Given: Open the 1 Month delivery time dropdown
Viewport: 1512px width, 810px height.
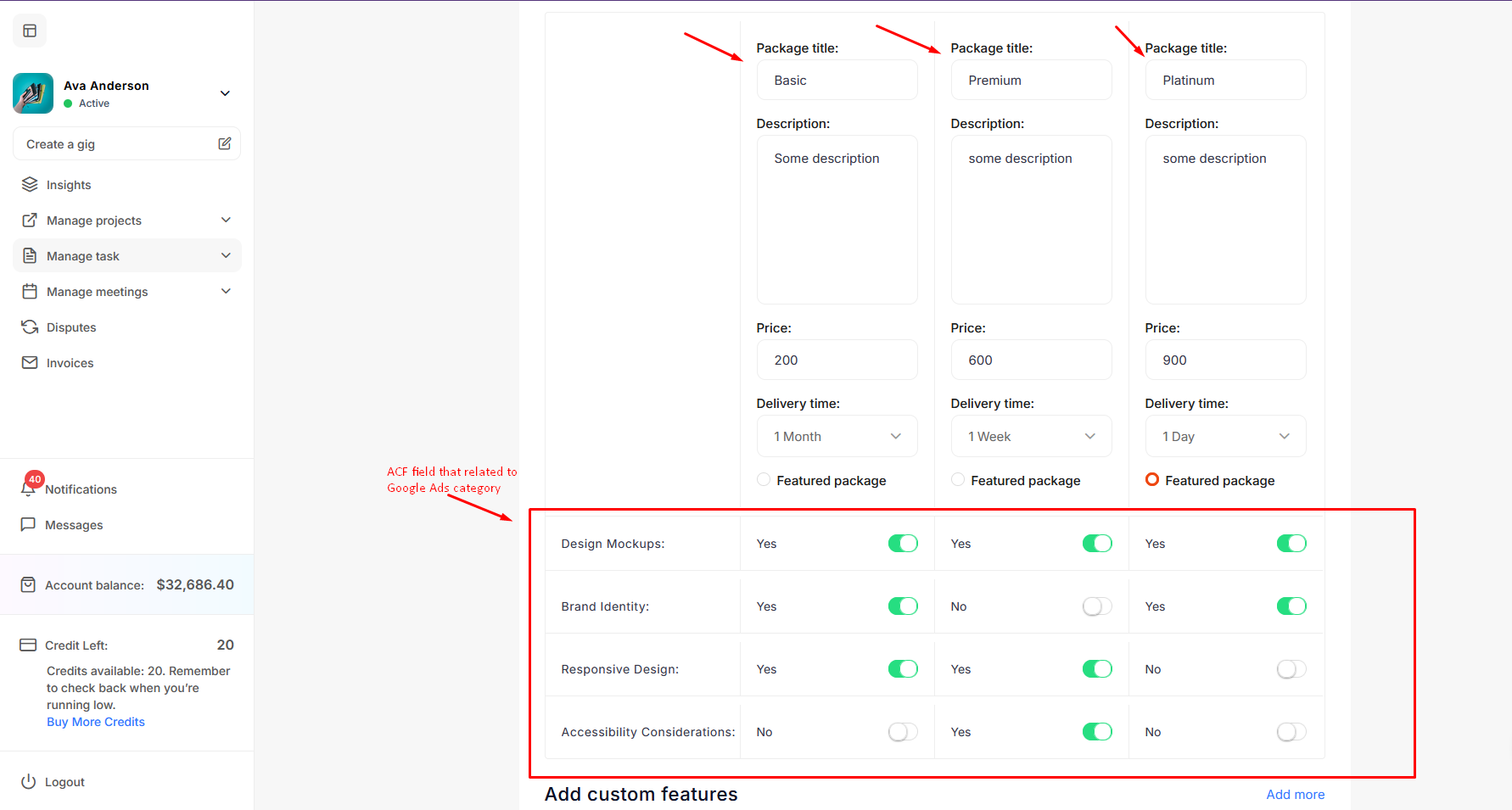Looking at the screenshot, I should point(837,437).
